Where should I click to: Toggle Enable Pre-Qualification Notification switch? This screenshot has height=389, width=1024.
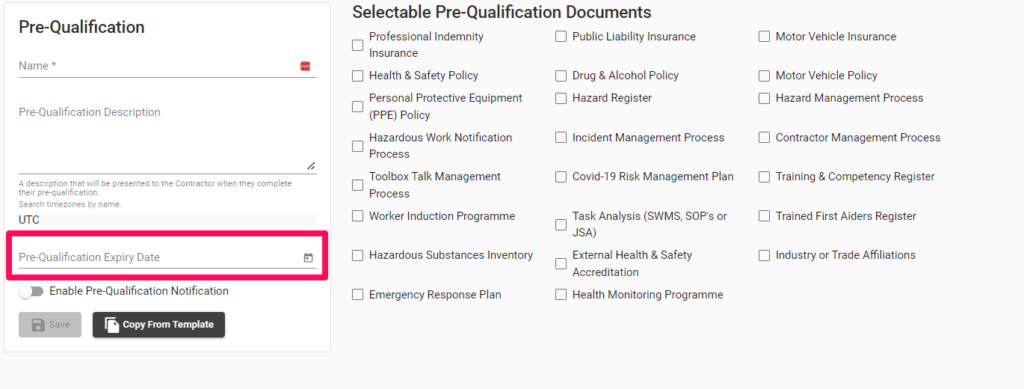pos(31,291)
